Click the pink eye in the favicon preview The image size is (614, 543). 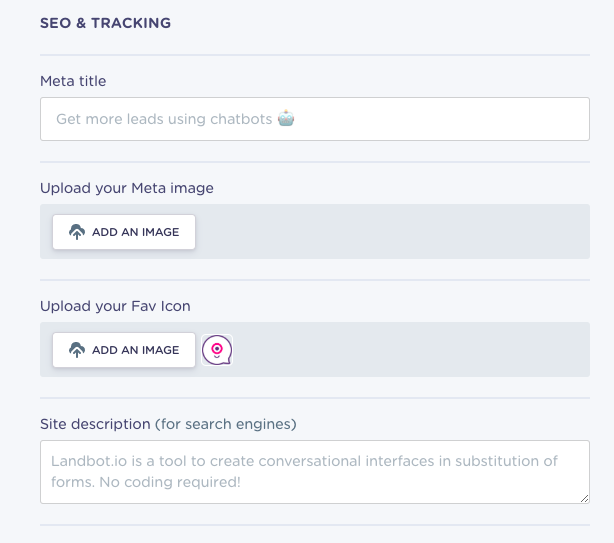[x=217, y=348]
